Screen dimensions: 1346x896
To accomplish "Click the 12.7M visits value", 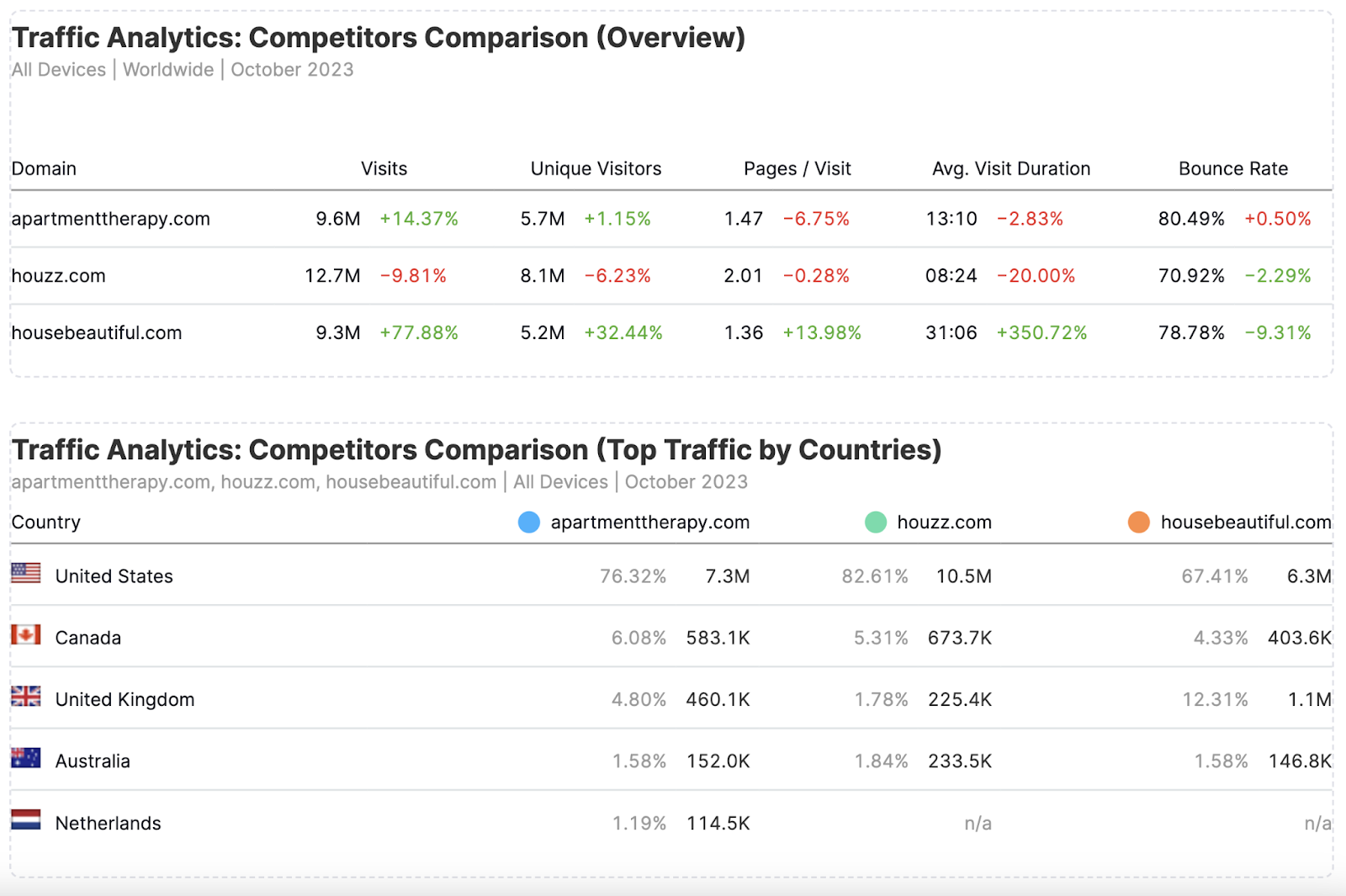I will pyautogui.click(x=332, y=276).
